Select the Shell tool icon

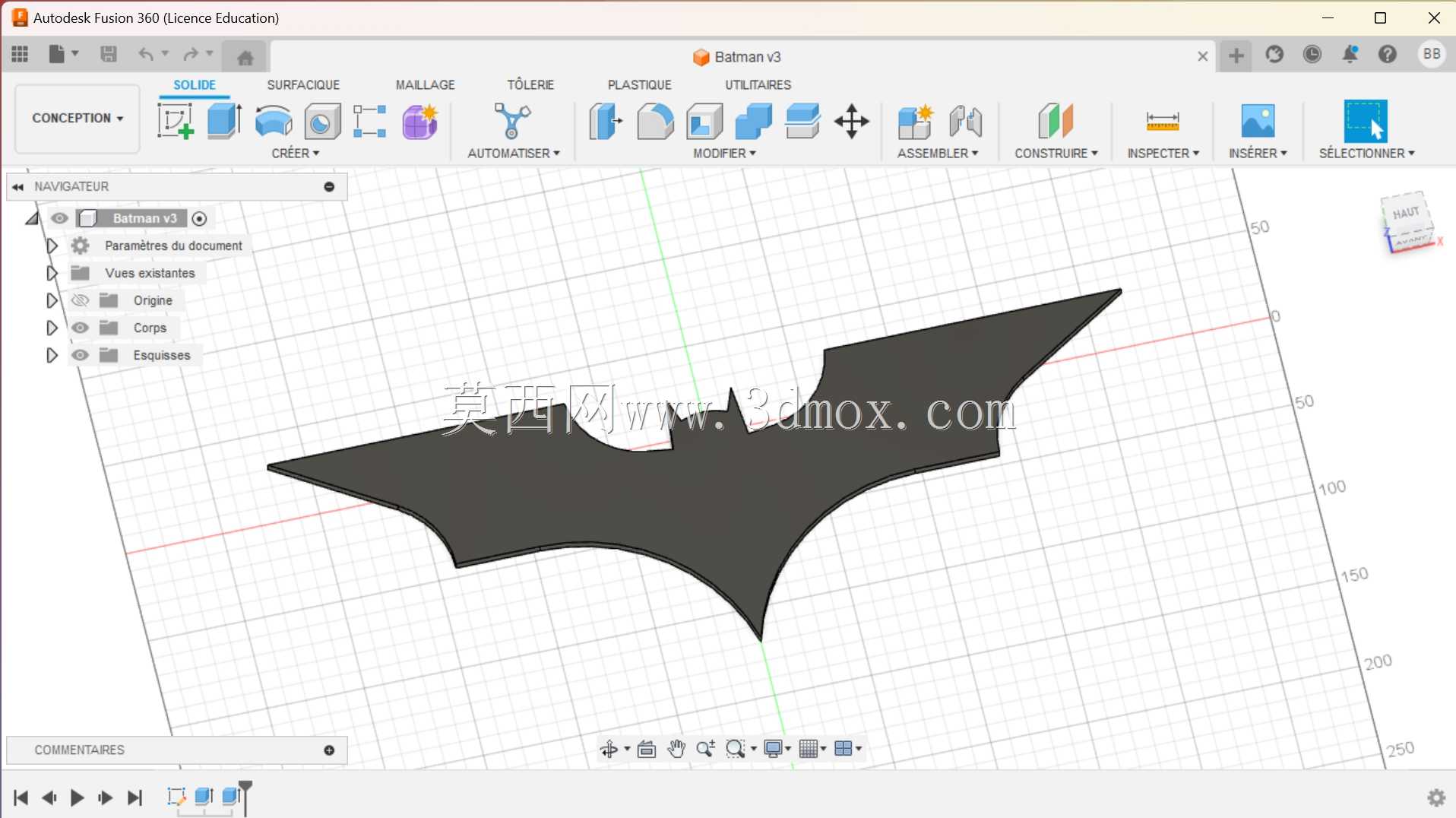(704, 122)
